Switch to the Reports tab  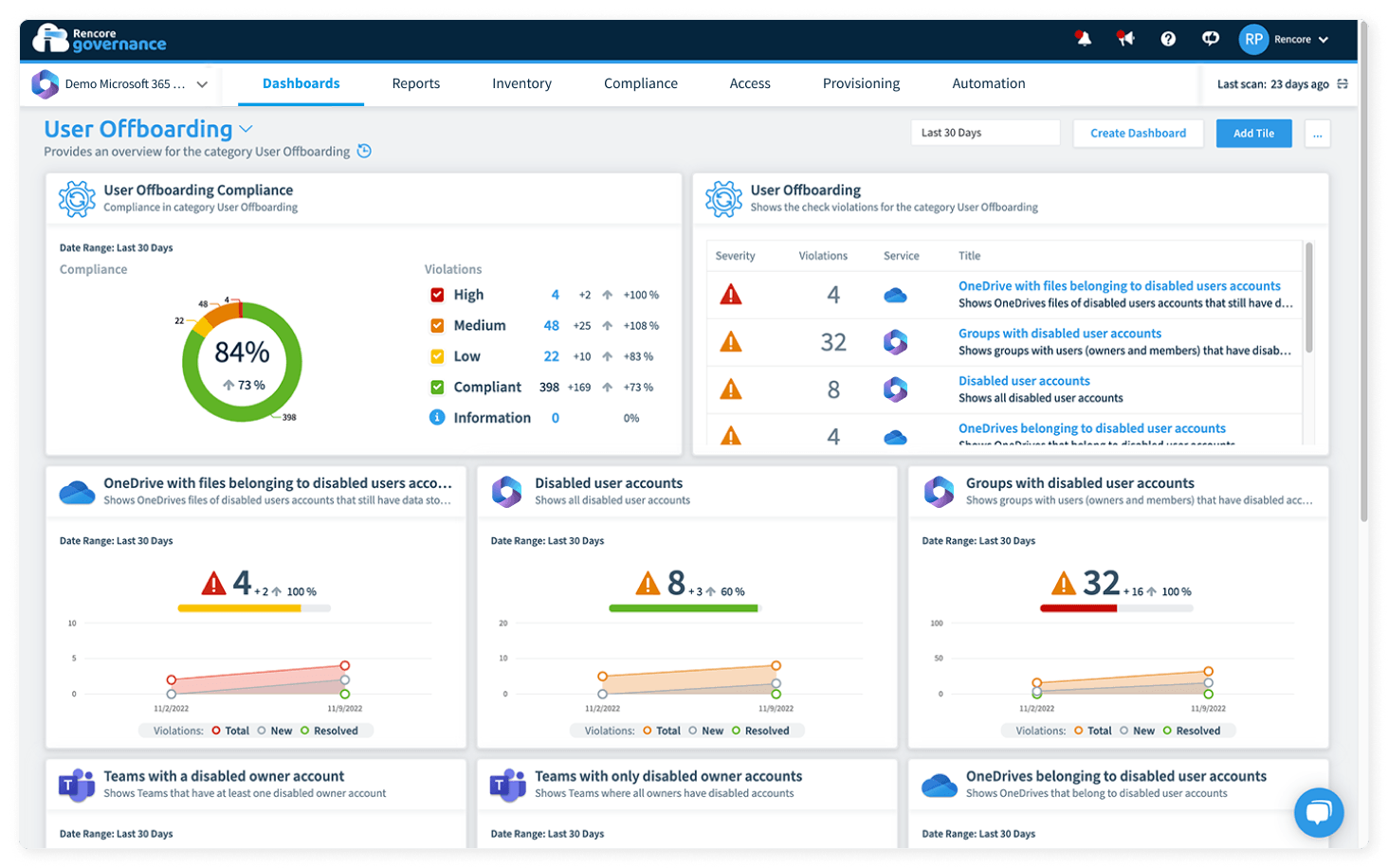coord(416,83)
